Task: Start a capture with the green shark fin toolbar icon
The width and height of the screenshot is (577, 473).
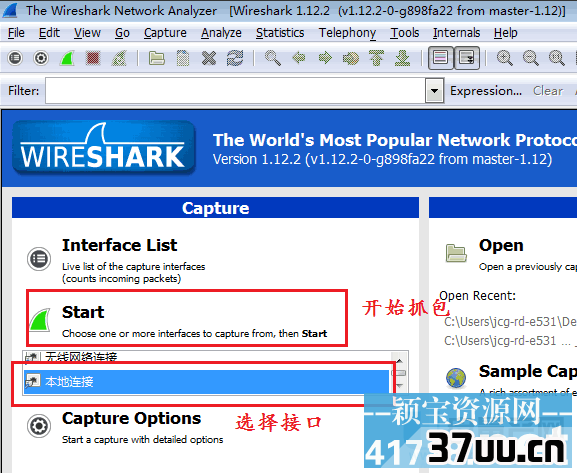Action: pos(67,58)
